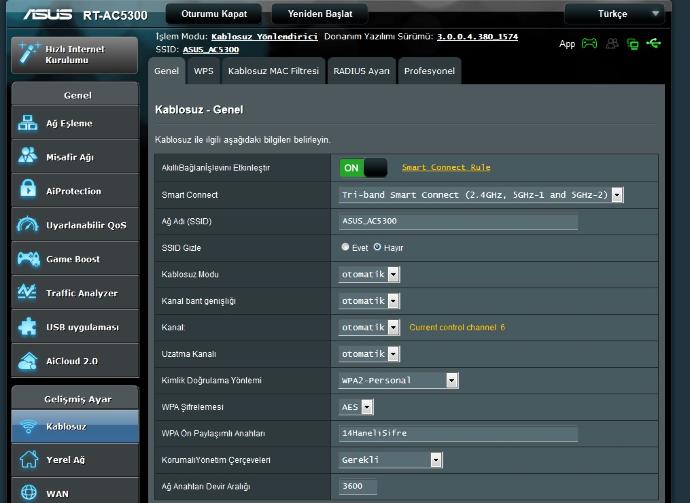Open the Ağ Eşleme network map icon
The height and width of the screenshot is (503, 690).
click(x=28, y=123)
